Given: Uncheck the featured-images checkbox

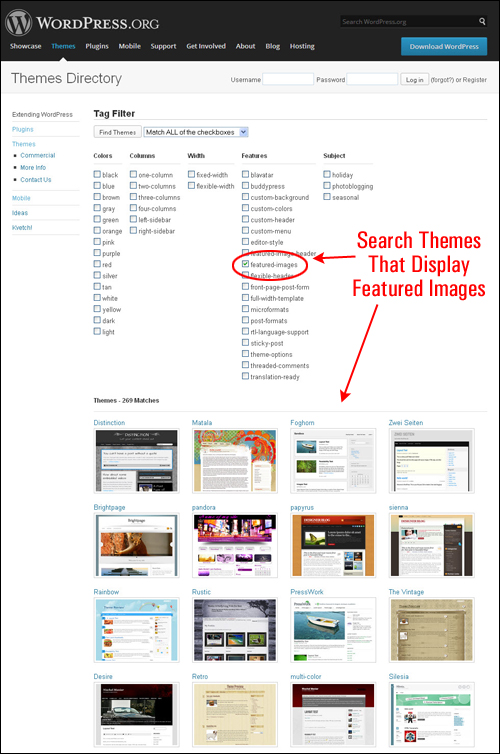Looking at the screenshot, I should tap(245, 264).
